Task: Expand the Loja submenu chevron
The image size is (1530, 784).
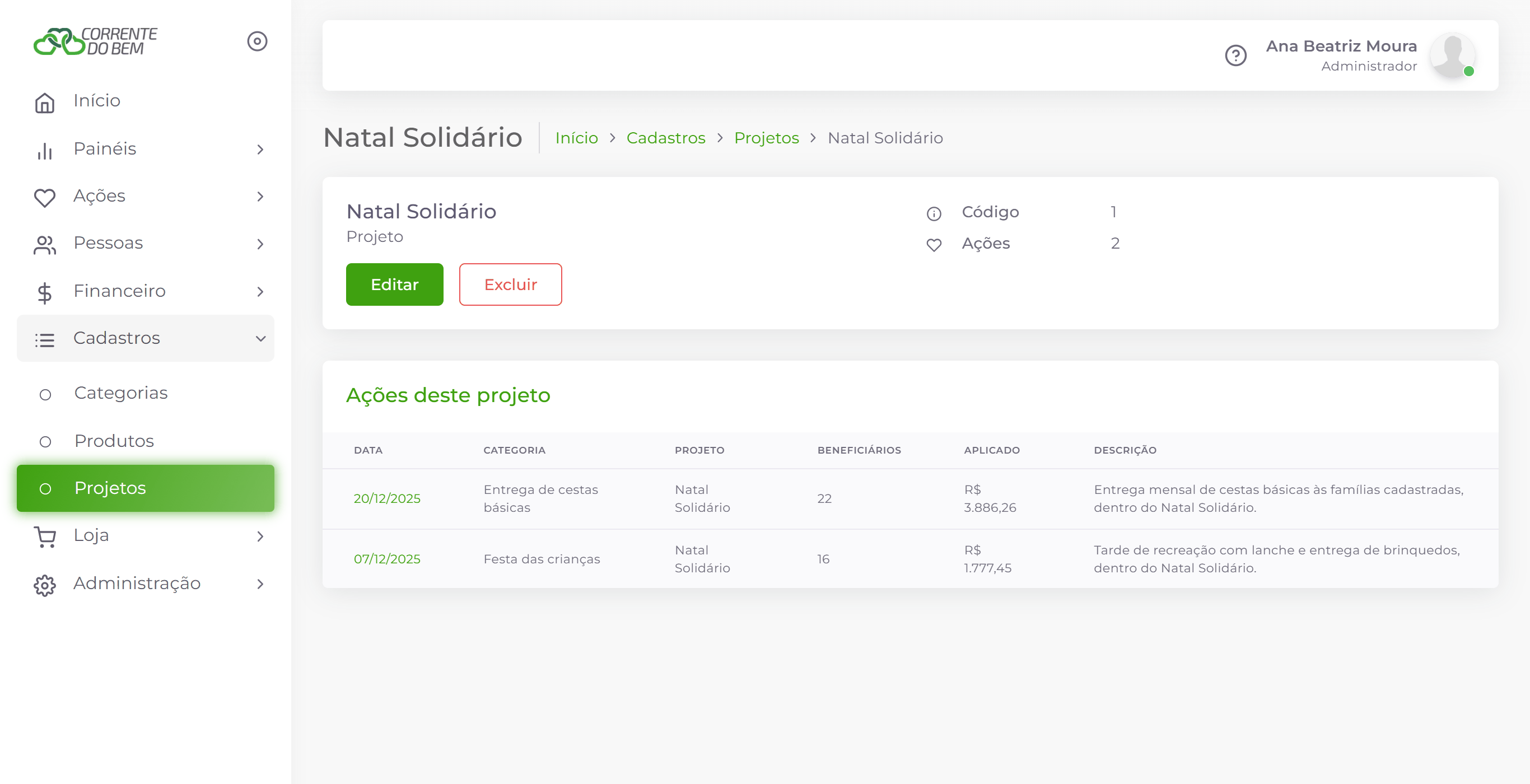Action: (260, 536)
